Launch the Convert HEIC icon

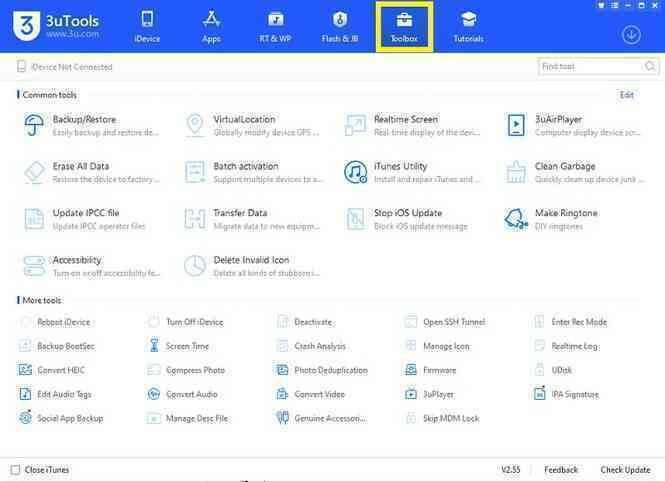(25, 370)
